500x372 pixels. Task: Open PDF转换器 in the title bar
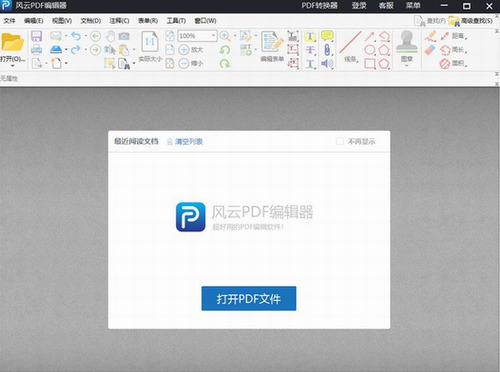[x=319, y=5]
